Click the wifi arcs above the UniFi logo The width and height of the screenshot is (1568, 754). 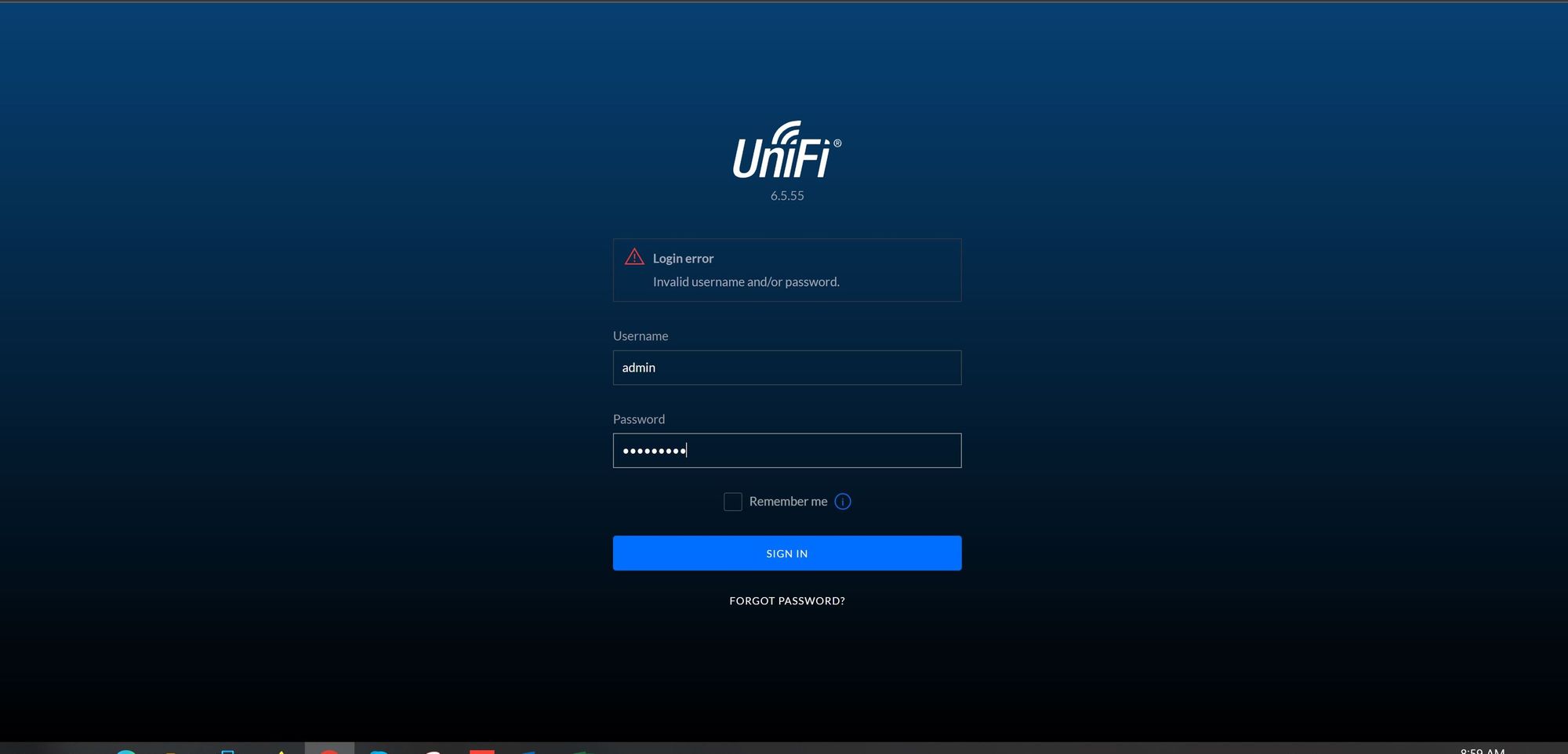786,131
